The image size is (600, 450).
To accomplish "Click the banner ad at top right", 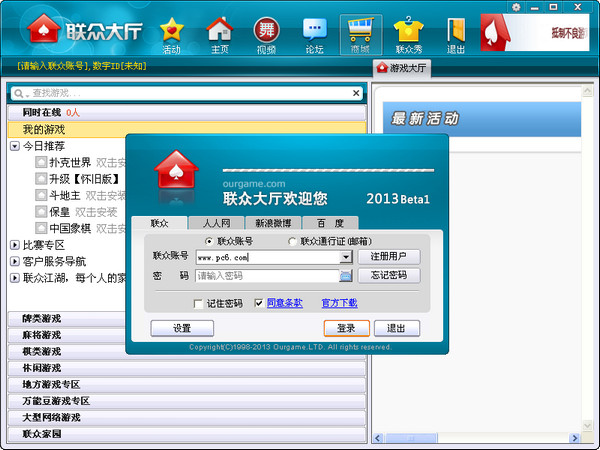I will [x=535, y=33].
